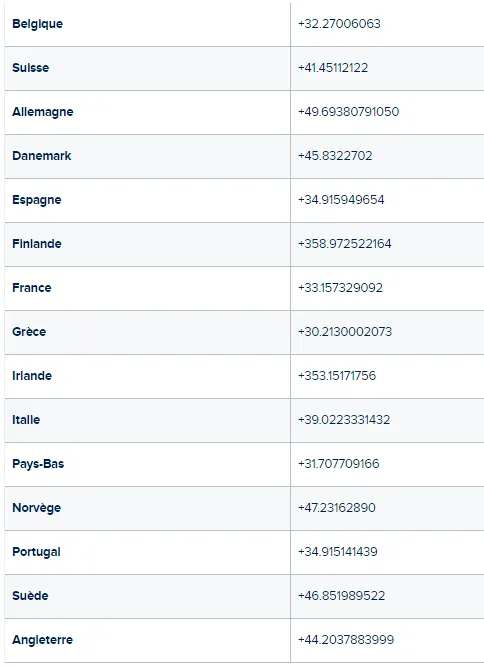Screen dimensions: 484x669
Task: Click the Allemagne row label
Action: [x=43, y=112]
